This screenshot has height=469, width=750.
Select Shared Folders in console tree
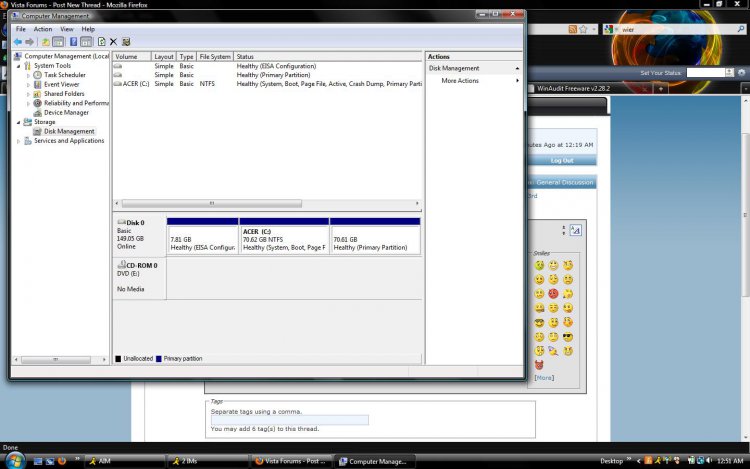[x=64, y=94]
